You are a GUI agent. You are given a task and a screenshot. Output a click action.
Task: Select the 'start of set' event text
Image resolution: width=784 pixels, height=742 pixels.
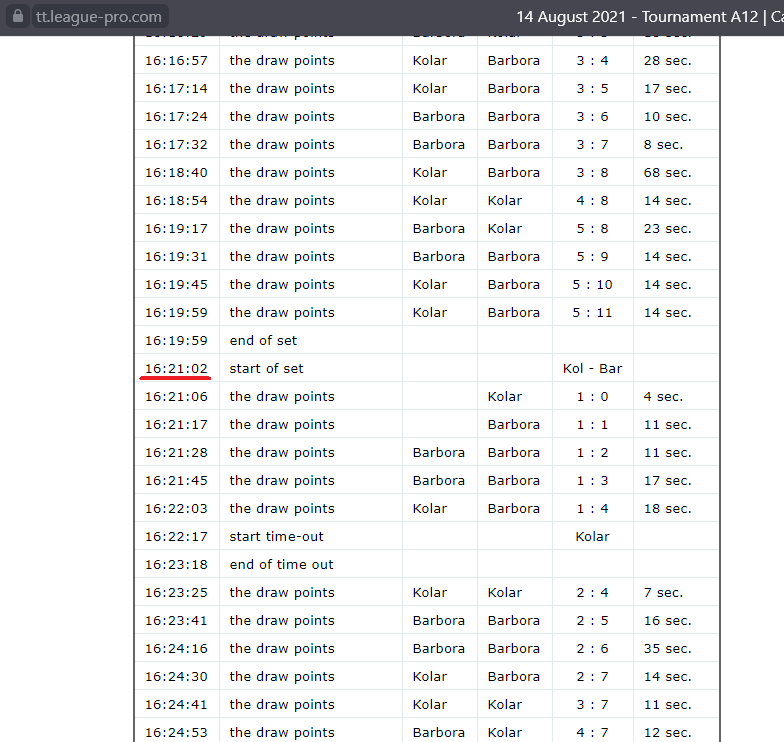266,368
